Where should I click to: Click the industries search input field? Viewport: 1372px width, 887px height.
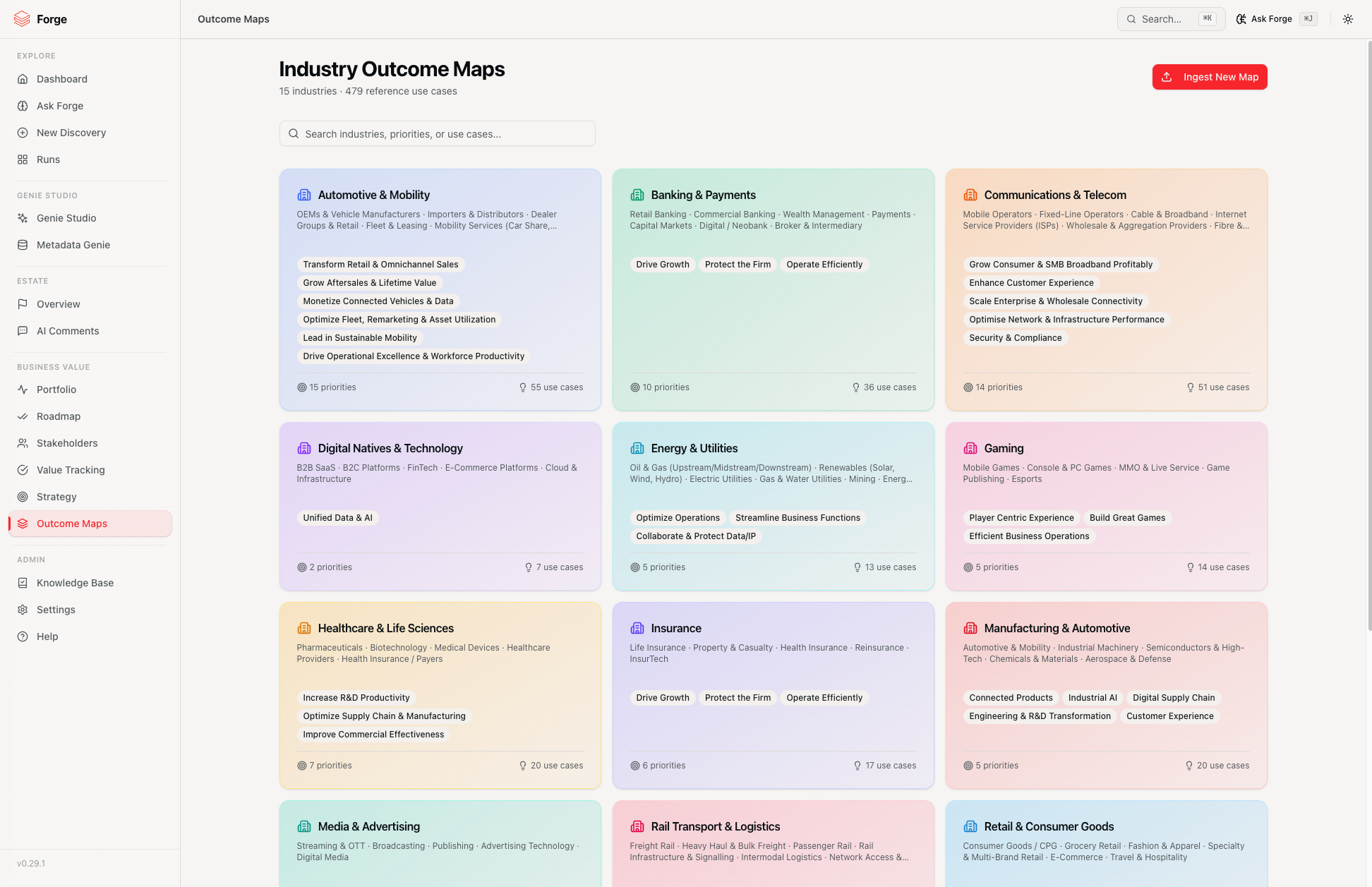click(438, 133)
